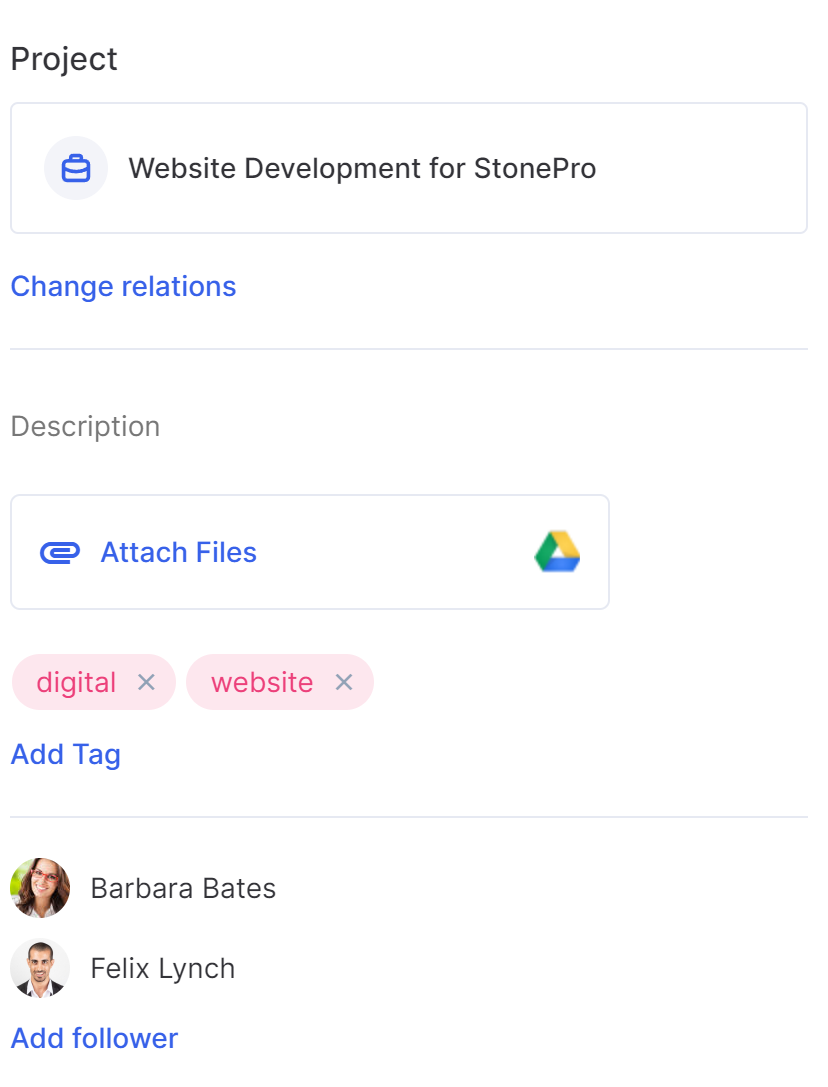This screenshot has width=828, height=1087.
Task: Open Barbara Bates' avatar photo
Action: [x=40, y=888]
